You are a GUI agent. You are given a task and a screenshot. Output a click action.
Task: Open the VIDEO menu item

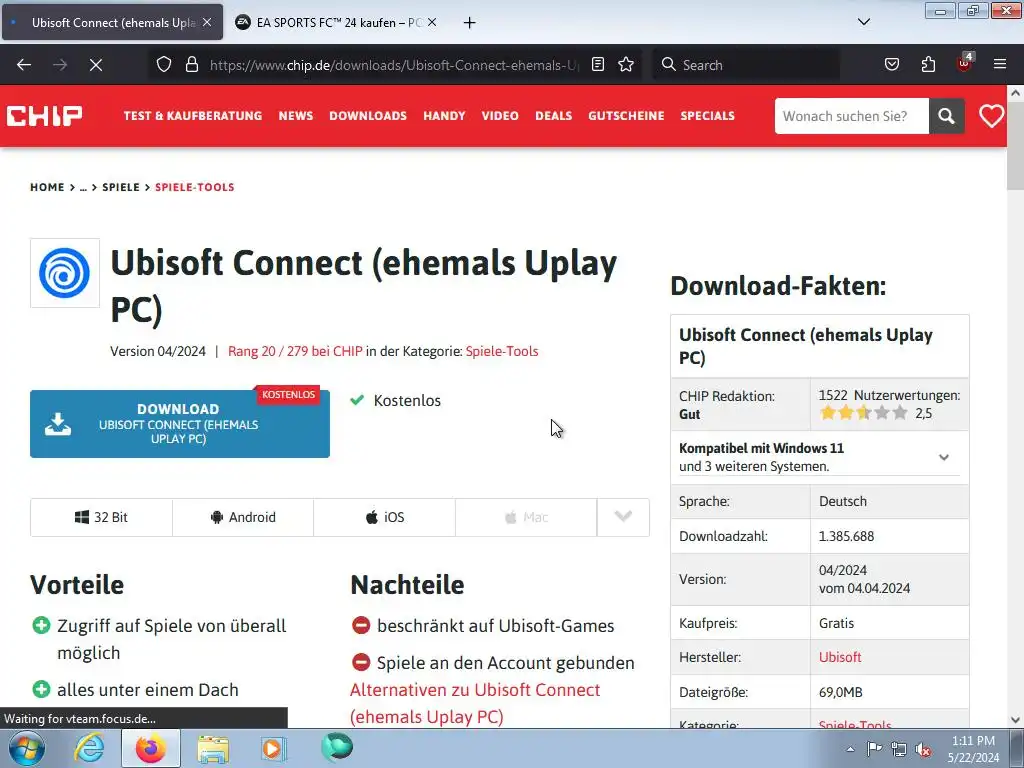[x=500, y=116]
